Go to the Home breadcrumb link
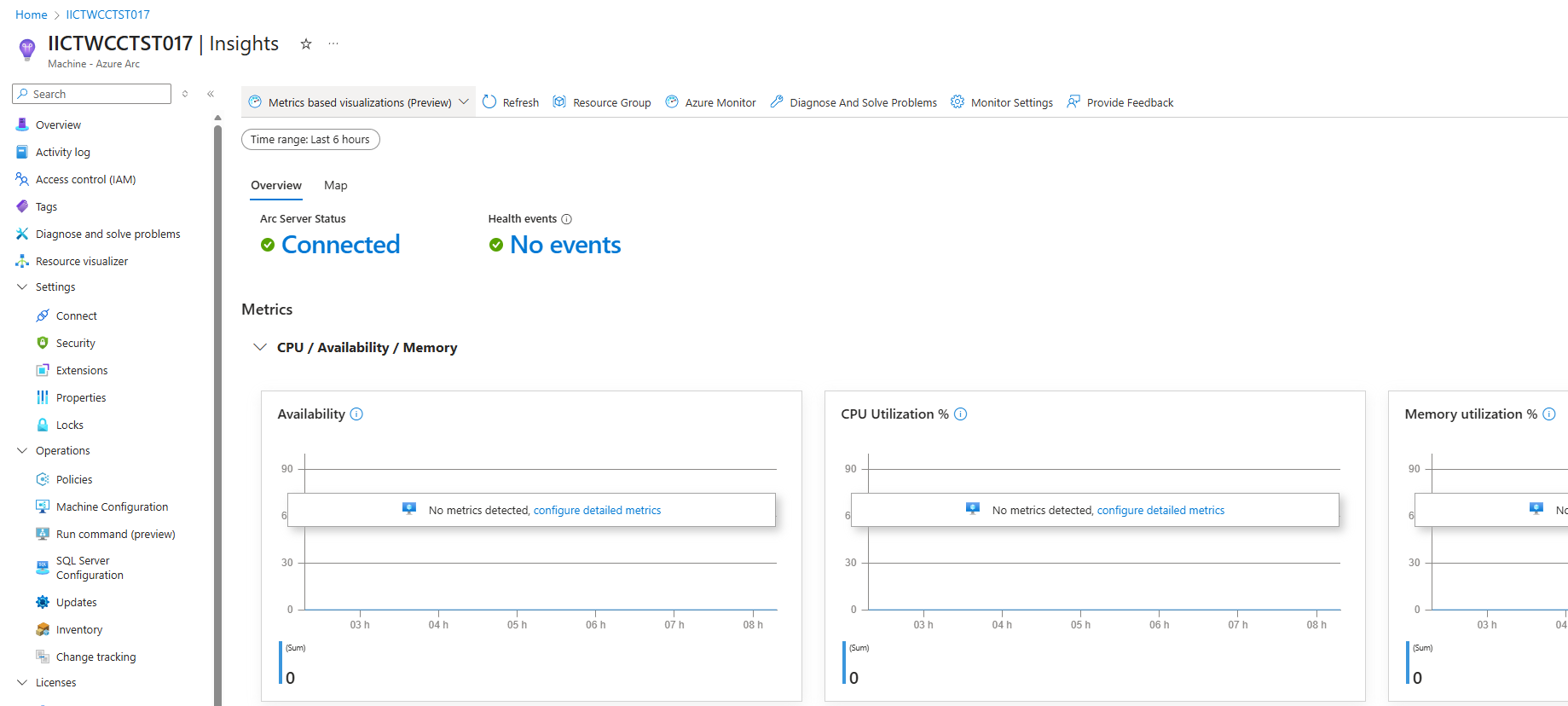1568x706 pixels. (32, 14)
